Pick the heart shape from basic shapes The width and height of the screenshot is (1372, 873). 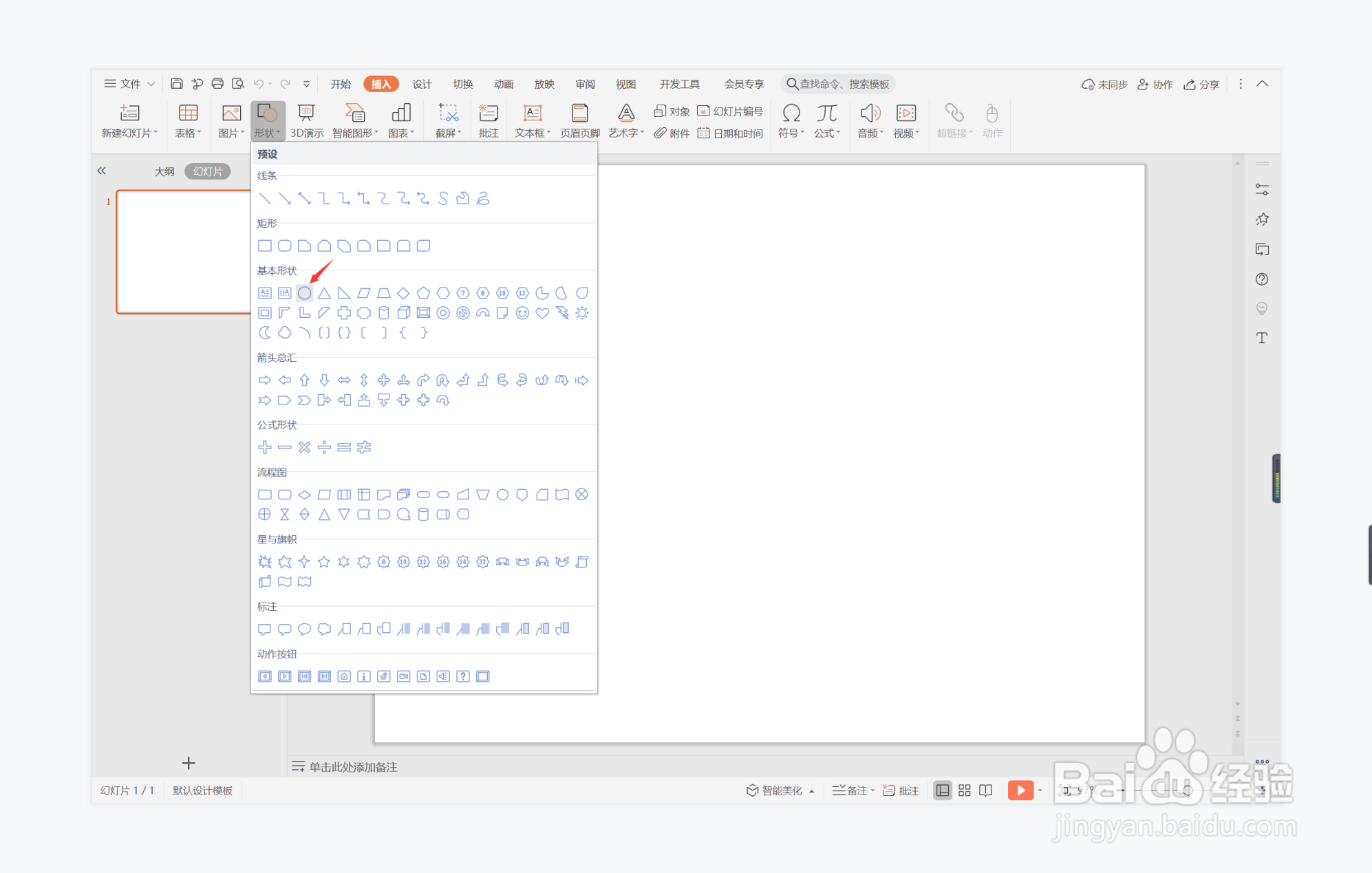(x=542, y=313)
